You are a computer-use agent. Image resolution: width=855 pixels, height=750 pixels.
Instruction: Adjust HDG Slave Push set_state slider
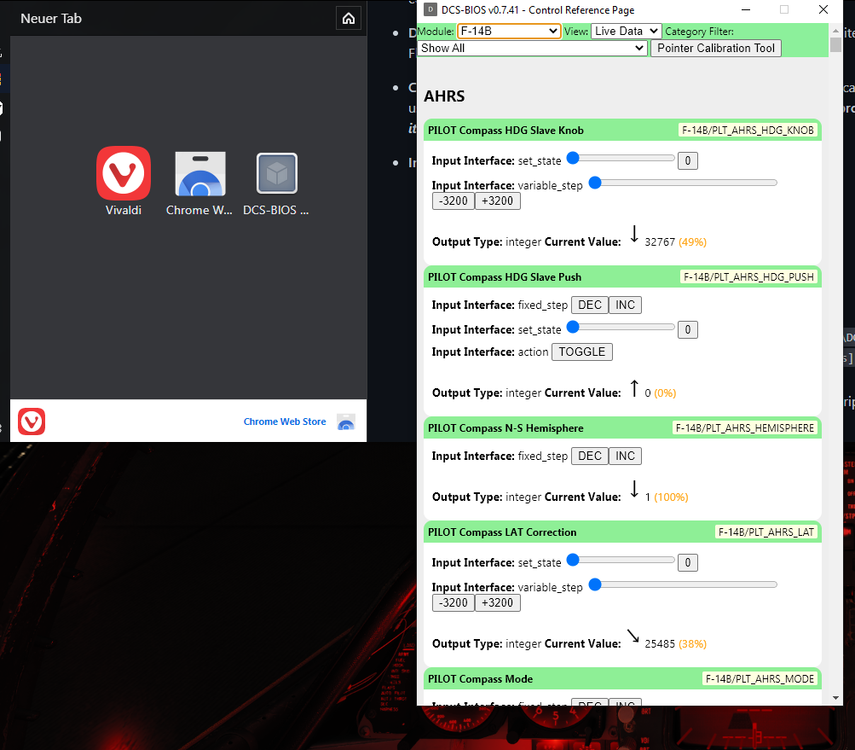[x=621, y=327]
